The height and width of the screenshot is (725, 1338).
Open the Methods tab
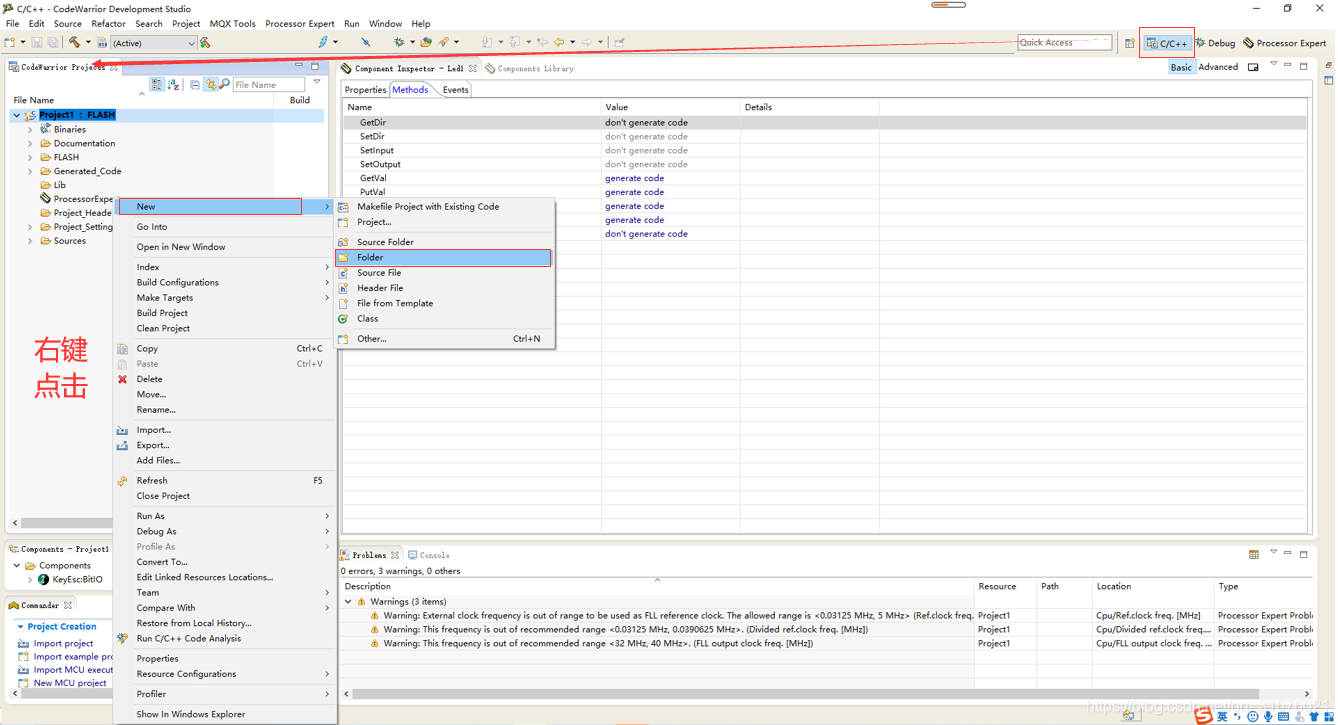410,90
